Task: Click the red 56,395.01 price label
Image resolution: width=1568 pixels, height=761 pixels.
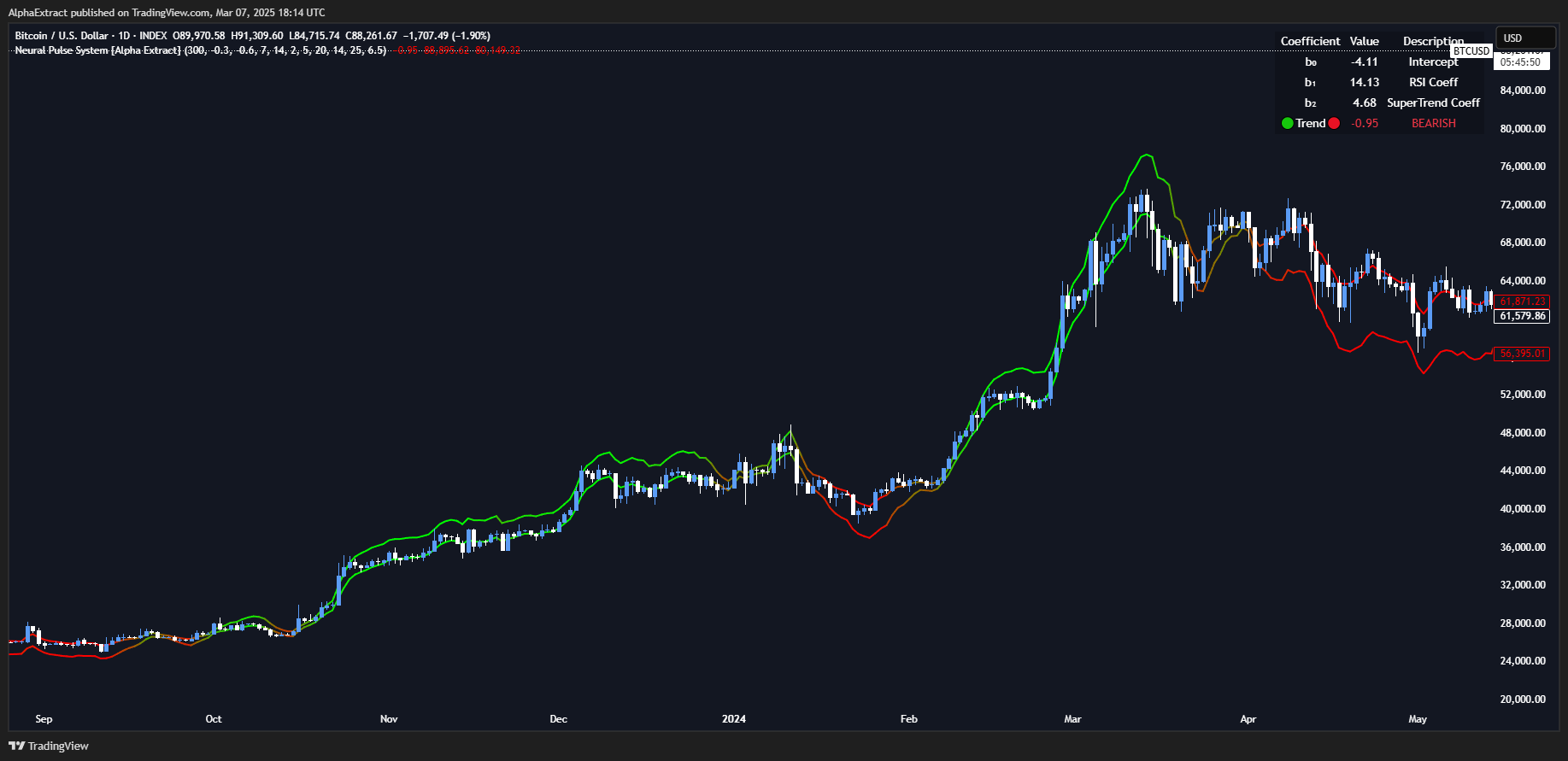Action: pos(1522,354)
